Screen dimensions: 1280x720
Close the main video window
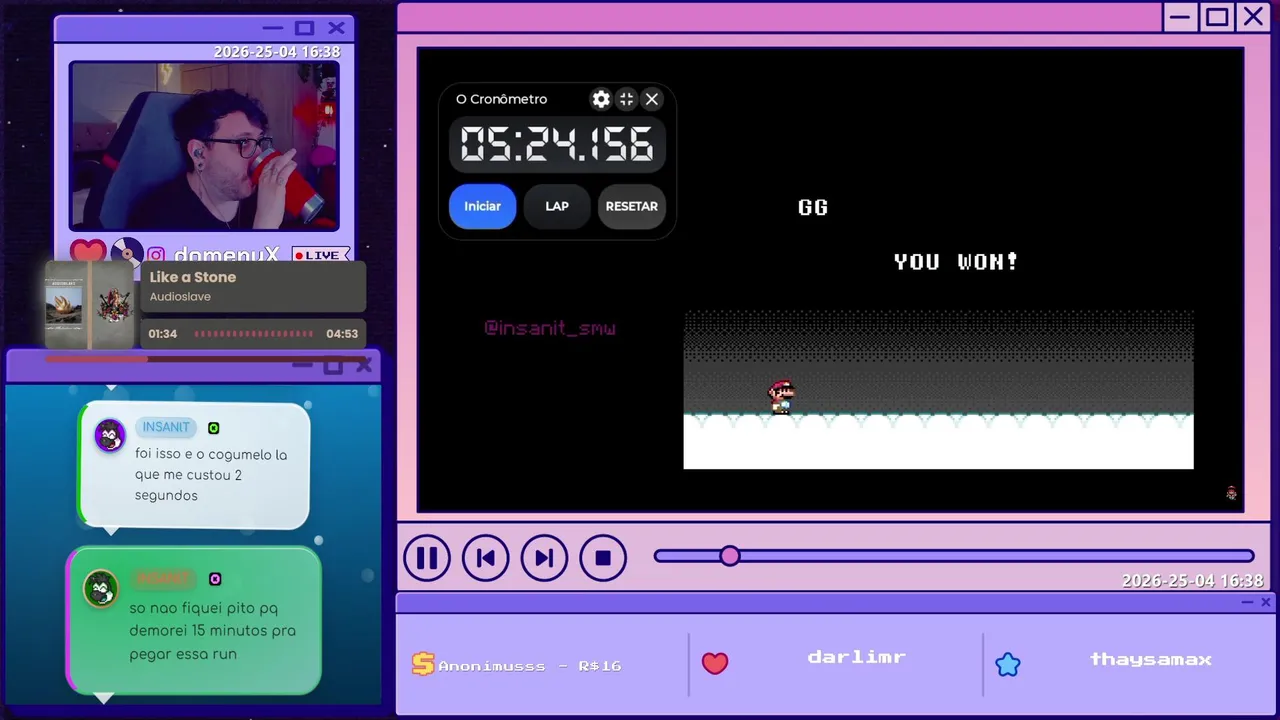1253,17
